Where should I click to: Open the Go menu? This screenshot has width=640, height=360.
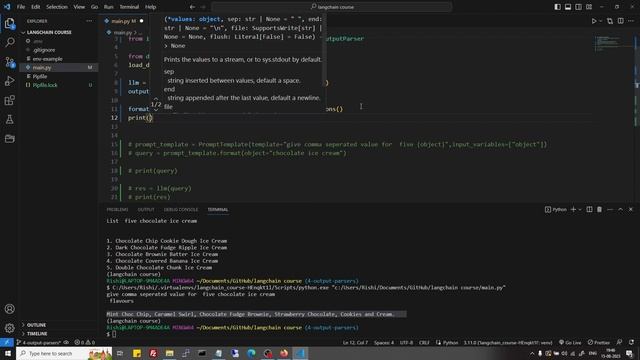click(x=94, y=7)
